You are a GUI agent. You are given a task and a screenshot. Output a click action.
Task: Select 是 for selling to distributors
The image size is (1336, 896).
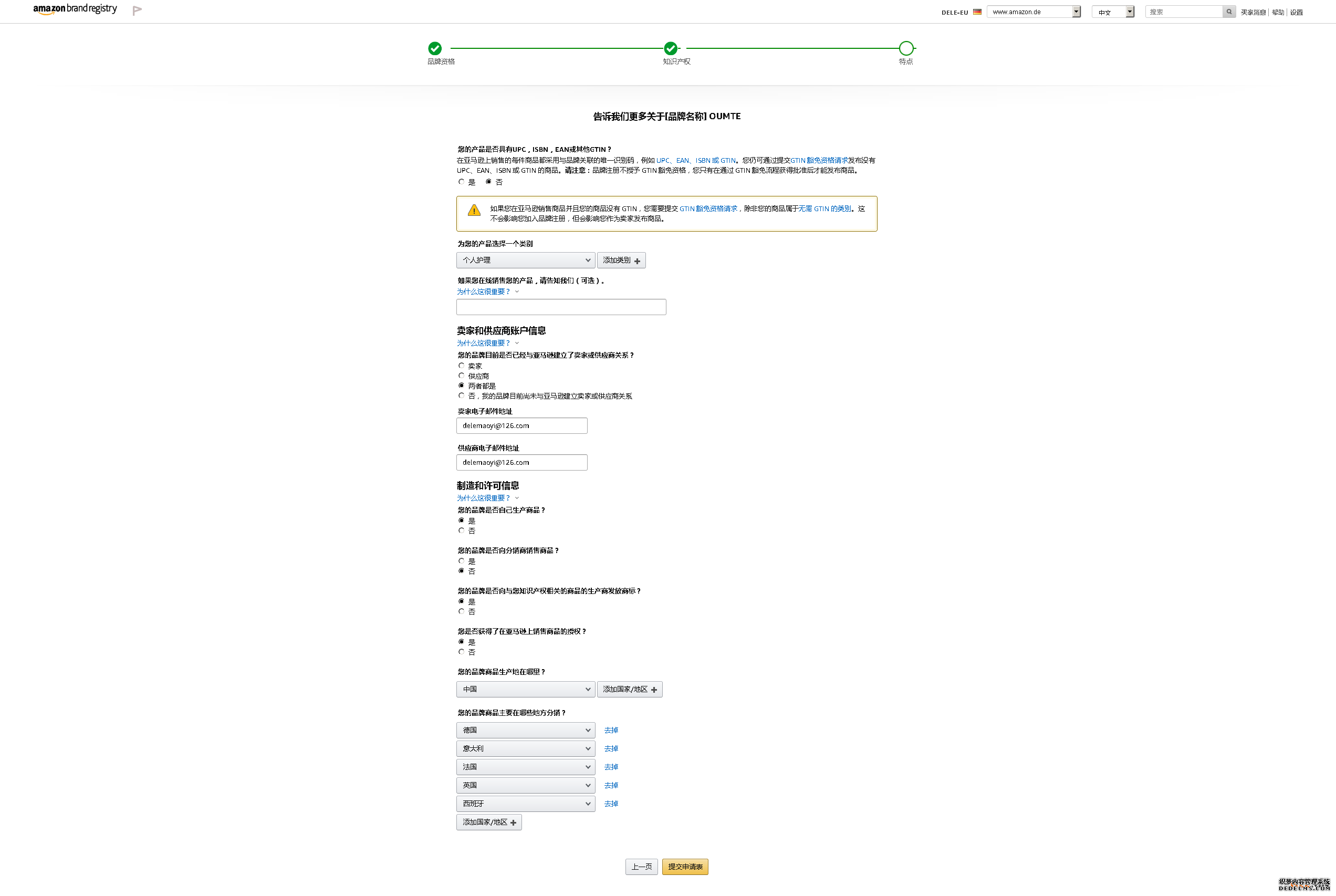461,561
